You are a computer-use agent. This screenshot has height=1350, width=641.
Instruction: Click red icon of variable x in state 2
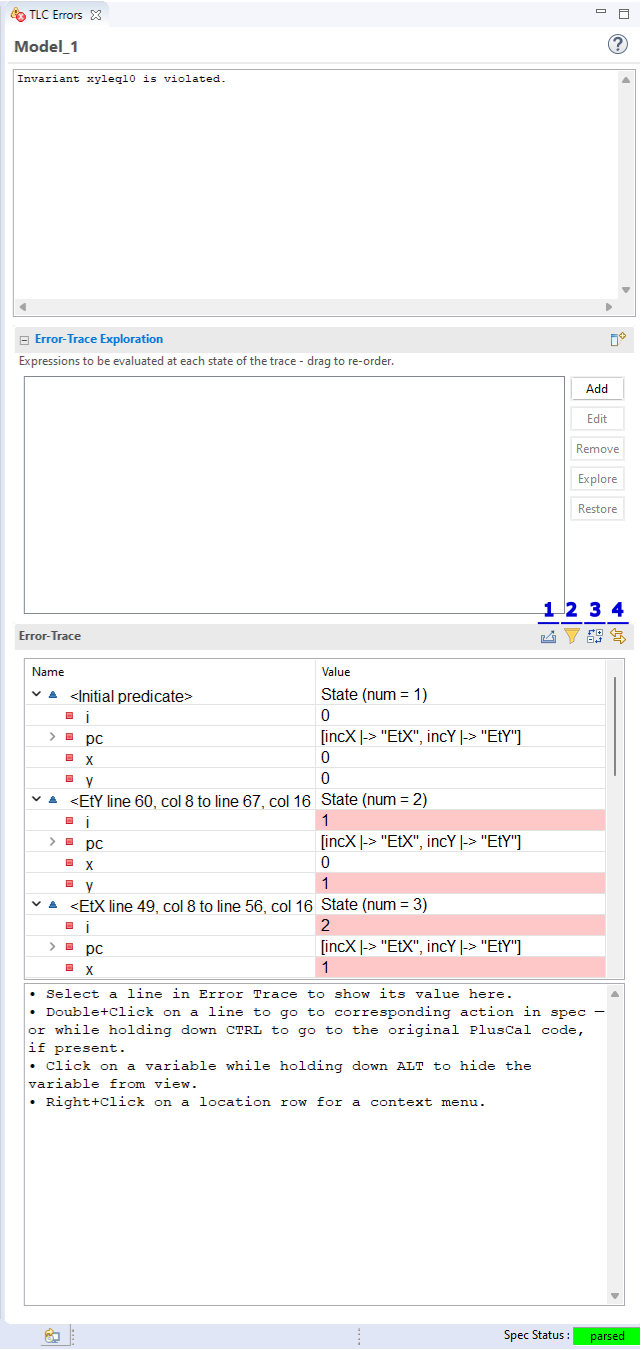click(x=69, y=863)
